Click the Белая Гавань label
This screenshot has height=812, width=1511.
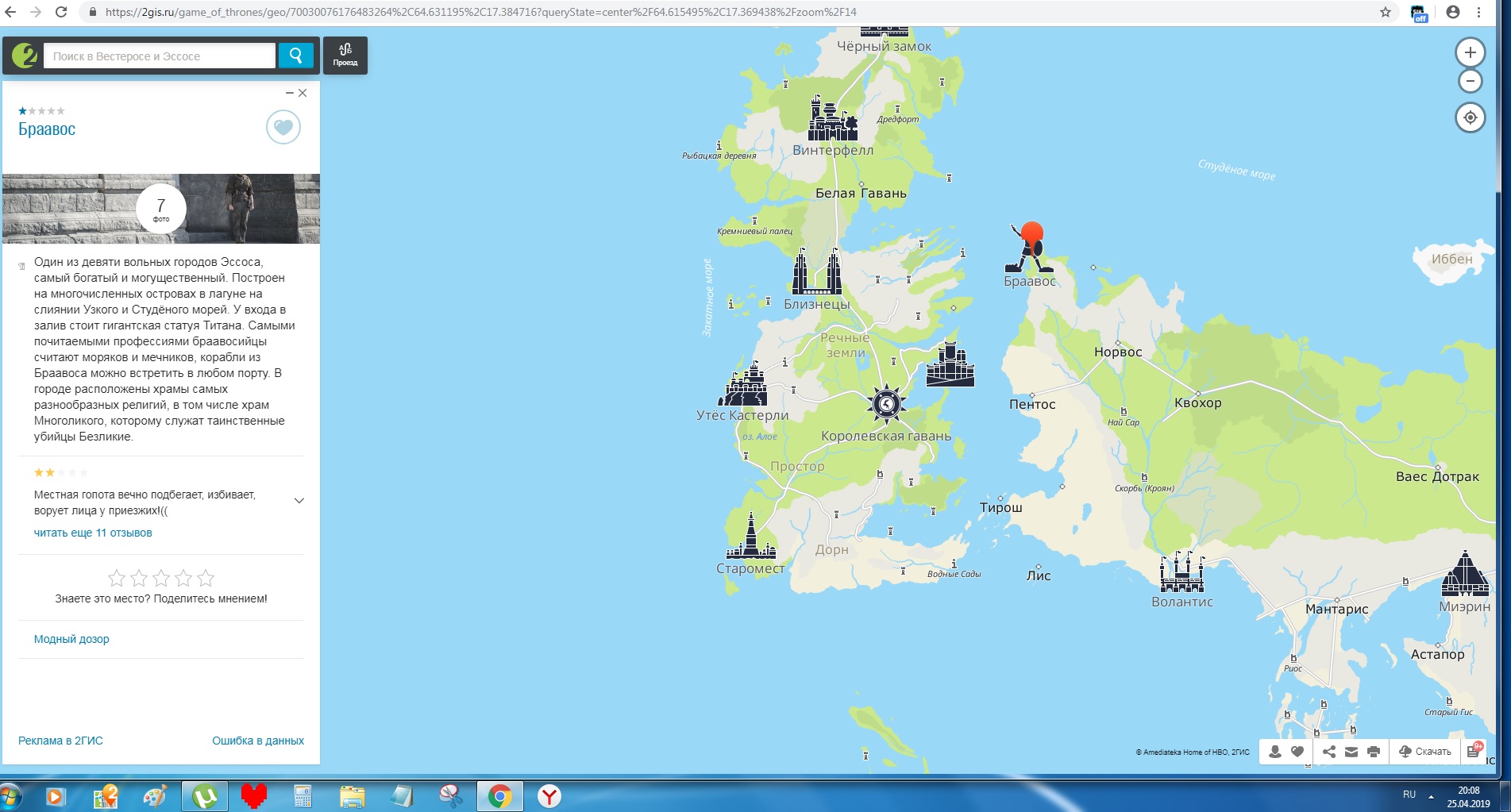(x=861, y=193)
